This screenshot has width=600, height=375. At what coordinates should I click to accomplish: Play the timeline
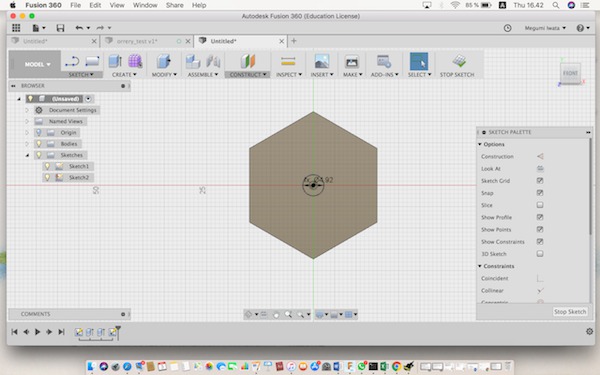click(x=38, y=332)
